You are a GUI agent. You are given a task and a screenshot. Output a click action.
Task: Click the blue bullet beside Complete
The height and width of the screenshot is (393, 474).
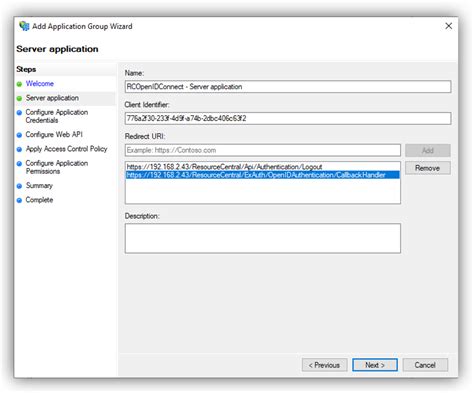[19, 200]
